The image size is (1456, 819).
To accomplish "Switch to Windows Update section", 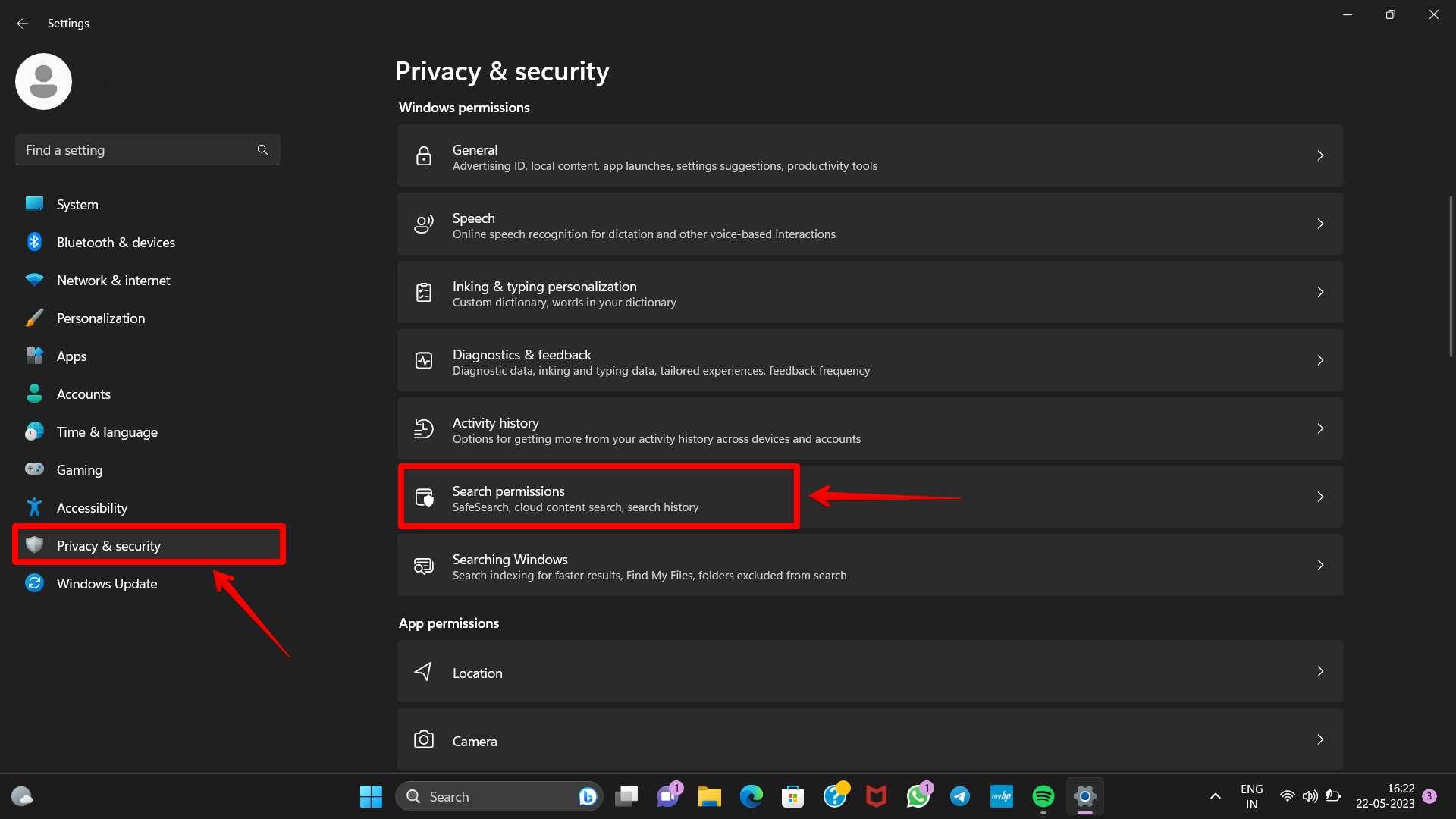I will point(106,584).
